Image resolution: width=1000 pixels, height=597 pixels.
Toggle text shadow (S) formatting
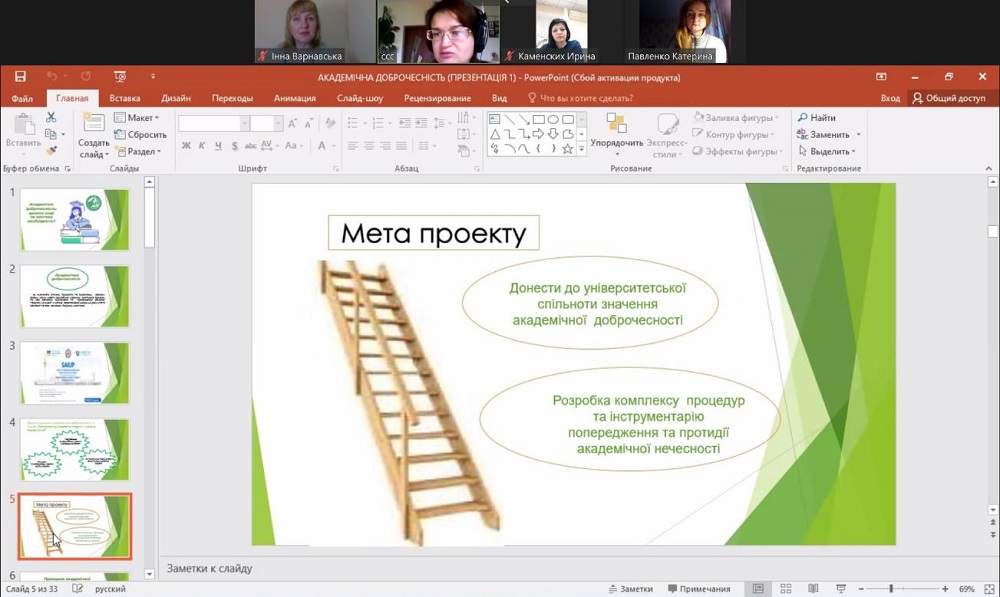pos(235,146)
